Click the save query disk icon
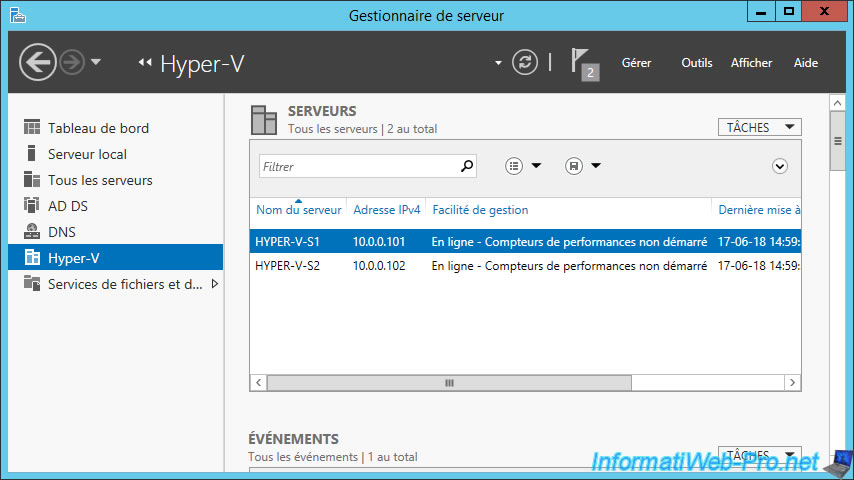 (x=574, y=166)
